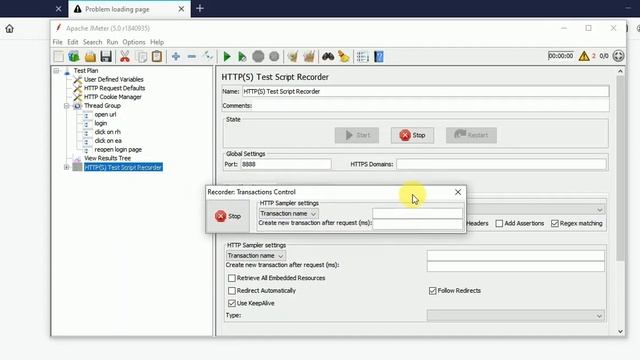Open the Search menu
This screenshot has height=360, width=640.
point(92,42)
